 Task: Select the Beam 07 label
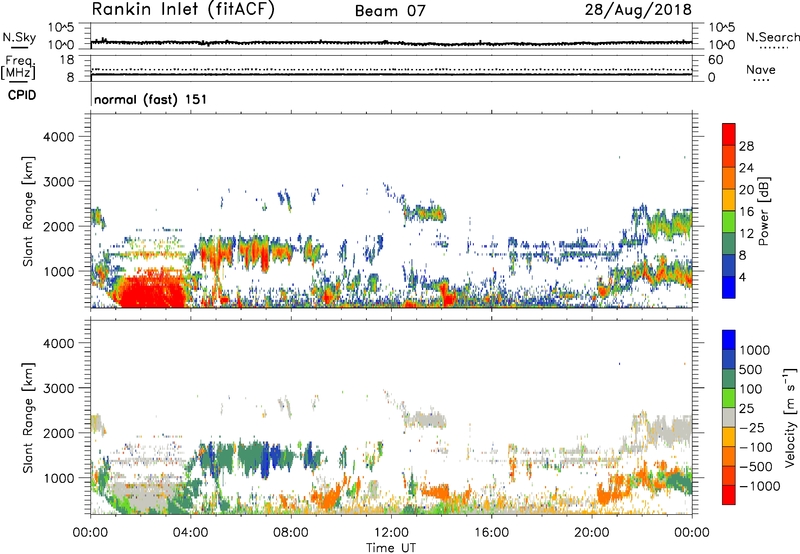click(390, 11)
